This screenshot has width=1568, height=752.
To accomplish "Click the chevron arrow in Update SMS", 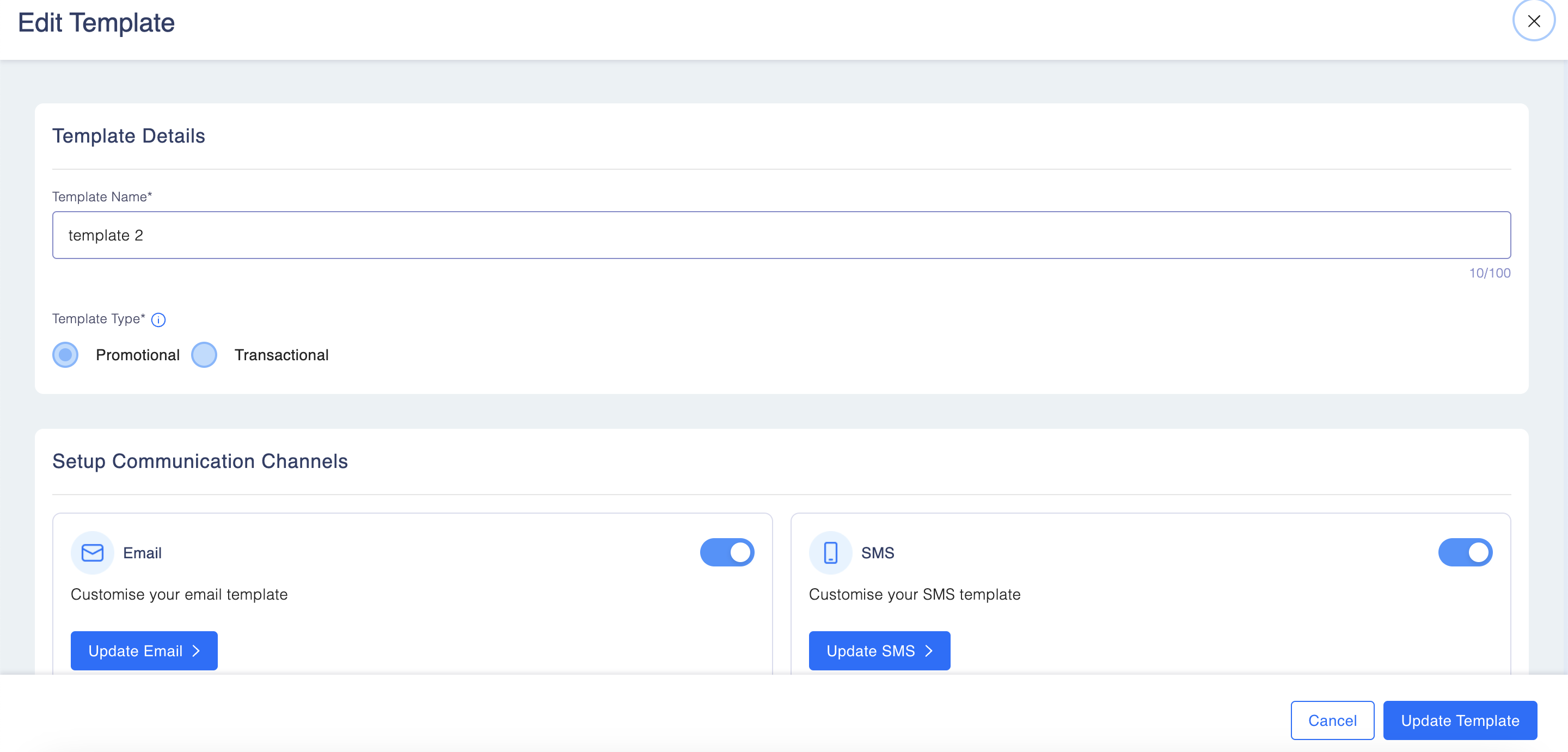I will click(929, 651).
